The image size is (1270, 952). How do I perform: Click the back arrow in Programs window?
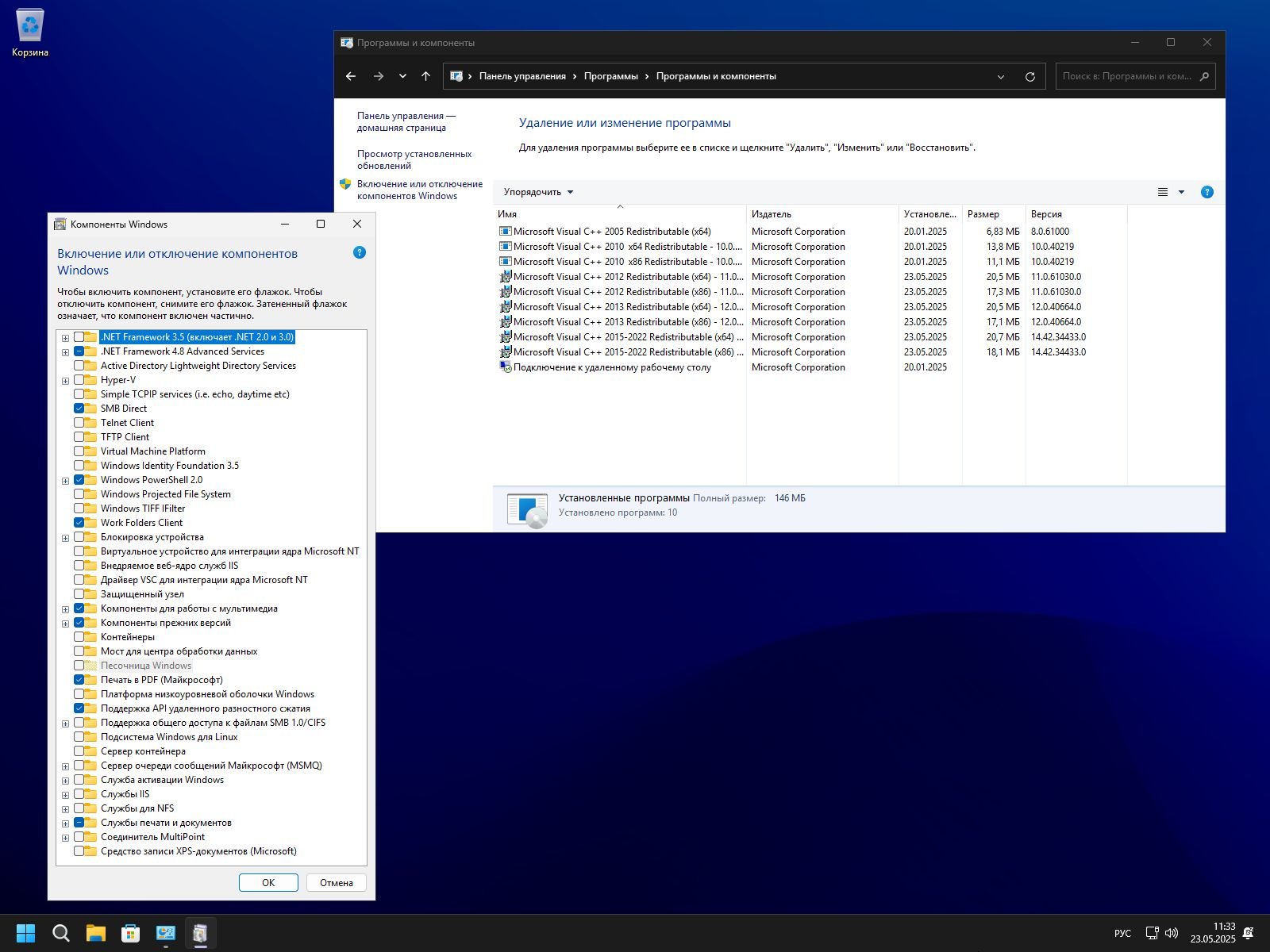click(351, 76)
